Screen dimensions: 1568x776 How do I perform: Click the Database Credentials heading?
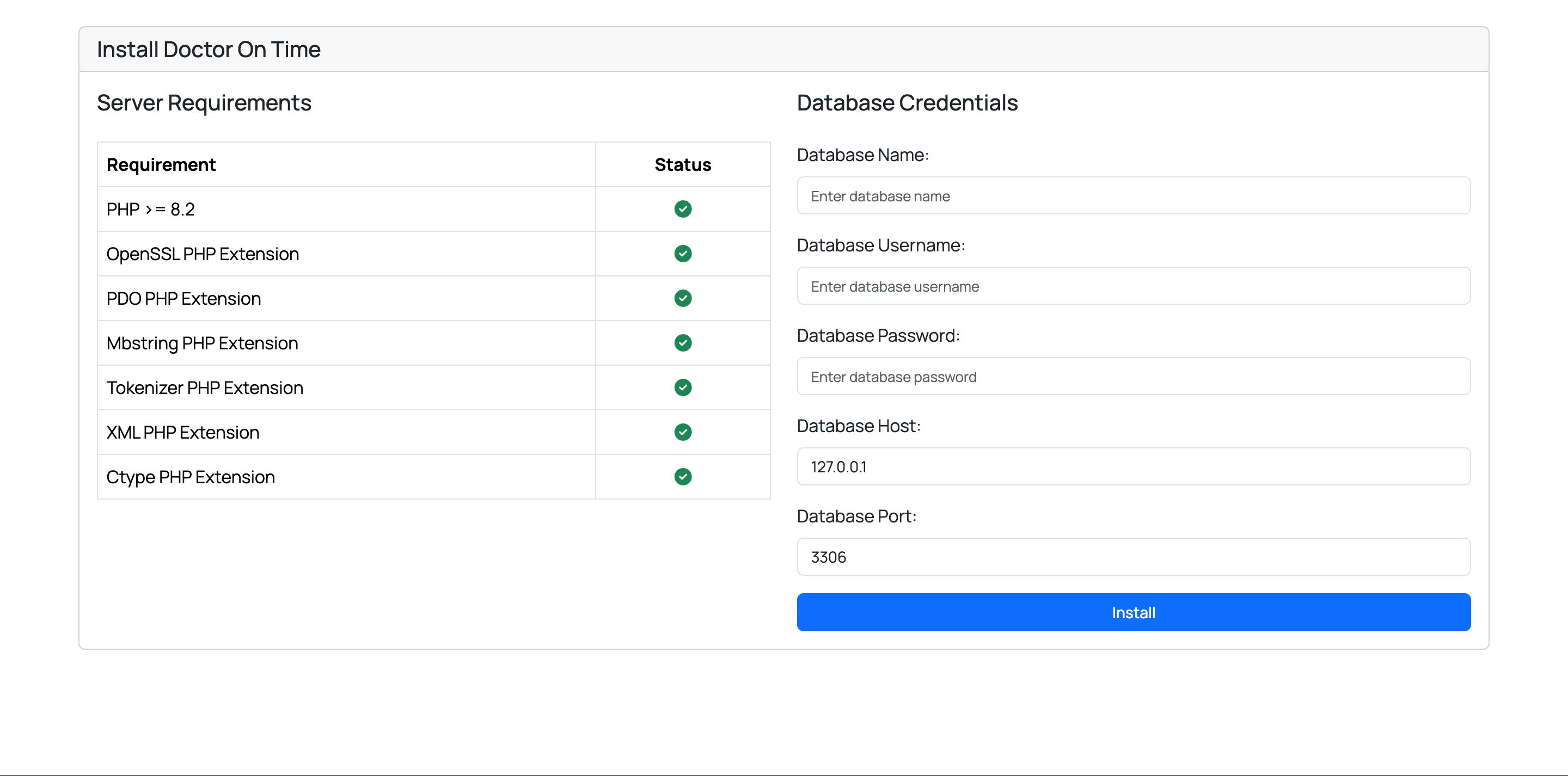coord(906,103)
